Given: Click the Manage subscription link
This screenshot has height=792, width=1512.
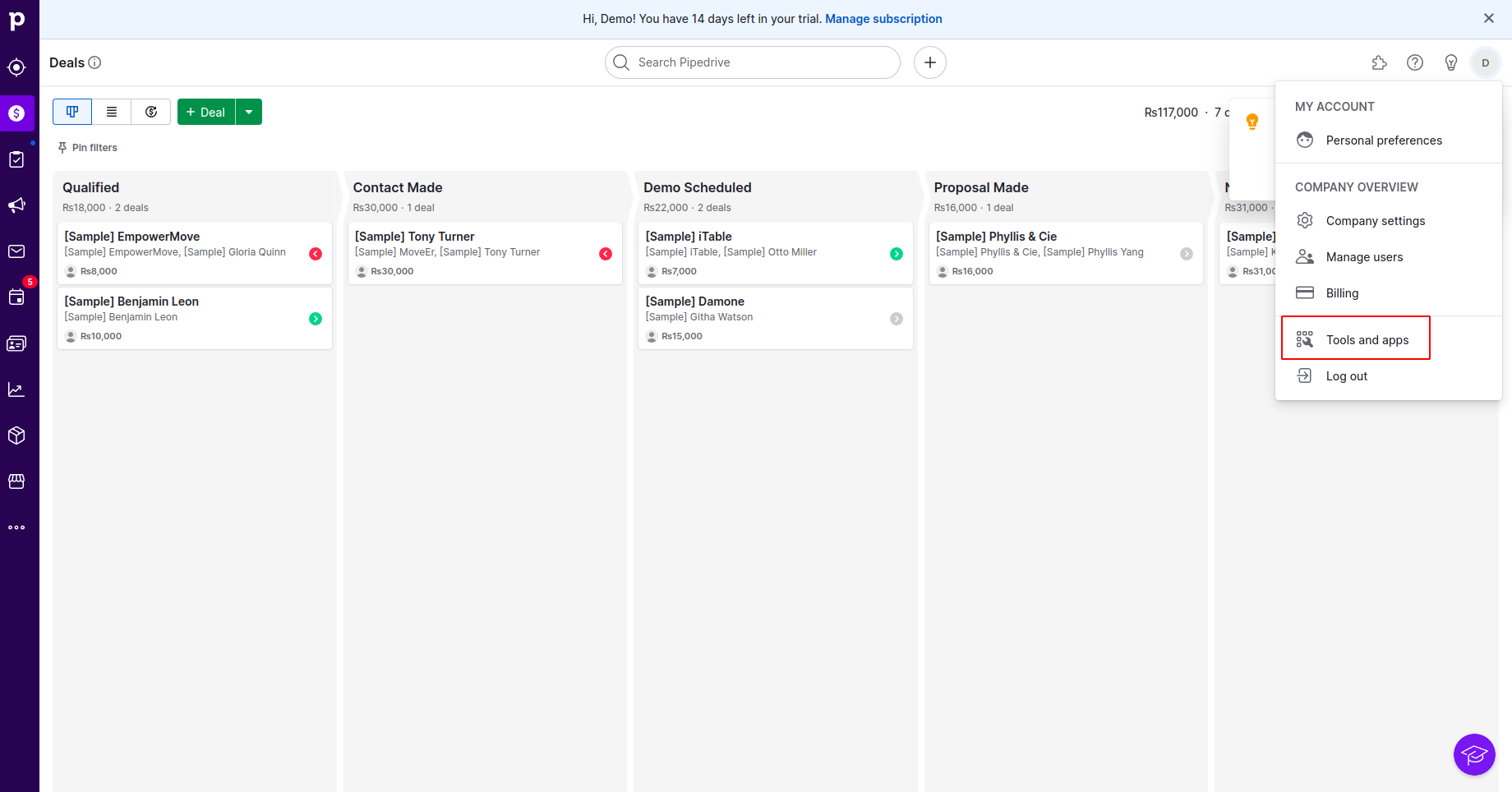Looking at the screenshot, I should 883,19.
